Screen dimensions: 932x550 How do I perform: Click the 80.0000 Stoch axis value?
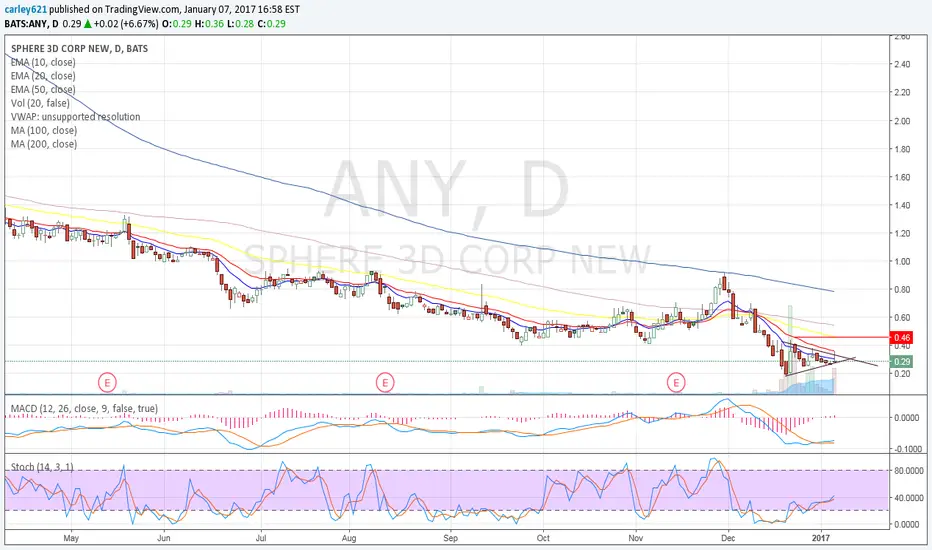(908, 471)
